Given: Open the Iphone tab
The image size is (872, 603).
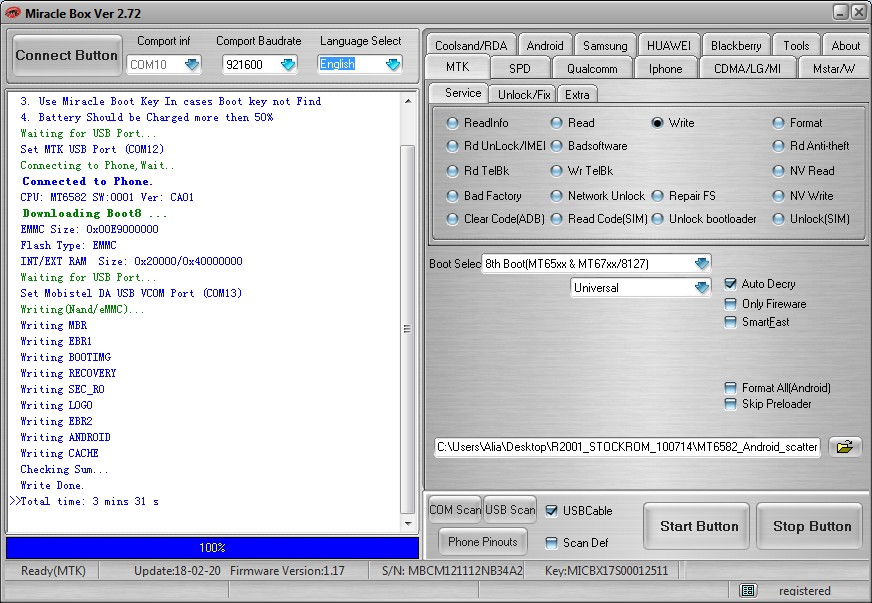Looking at the screenshot, I should point(665,68).
